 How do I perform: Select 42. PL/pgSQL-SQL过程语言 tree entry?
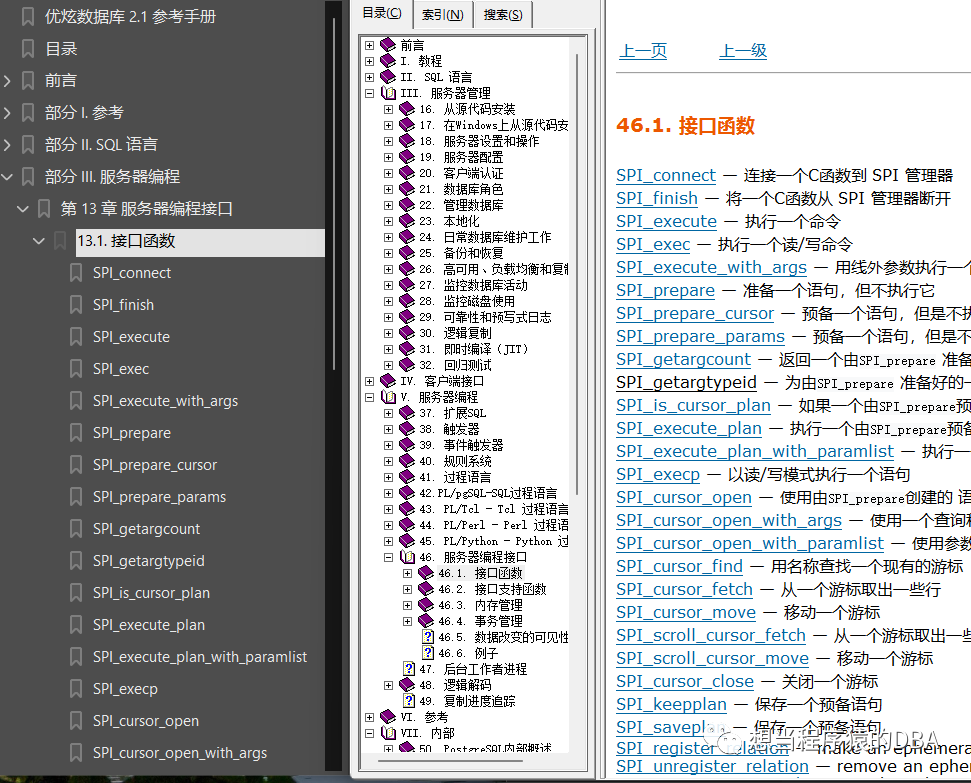coord(488,493)
